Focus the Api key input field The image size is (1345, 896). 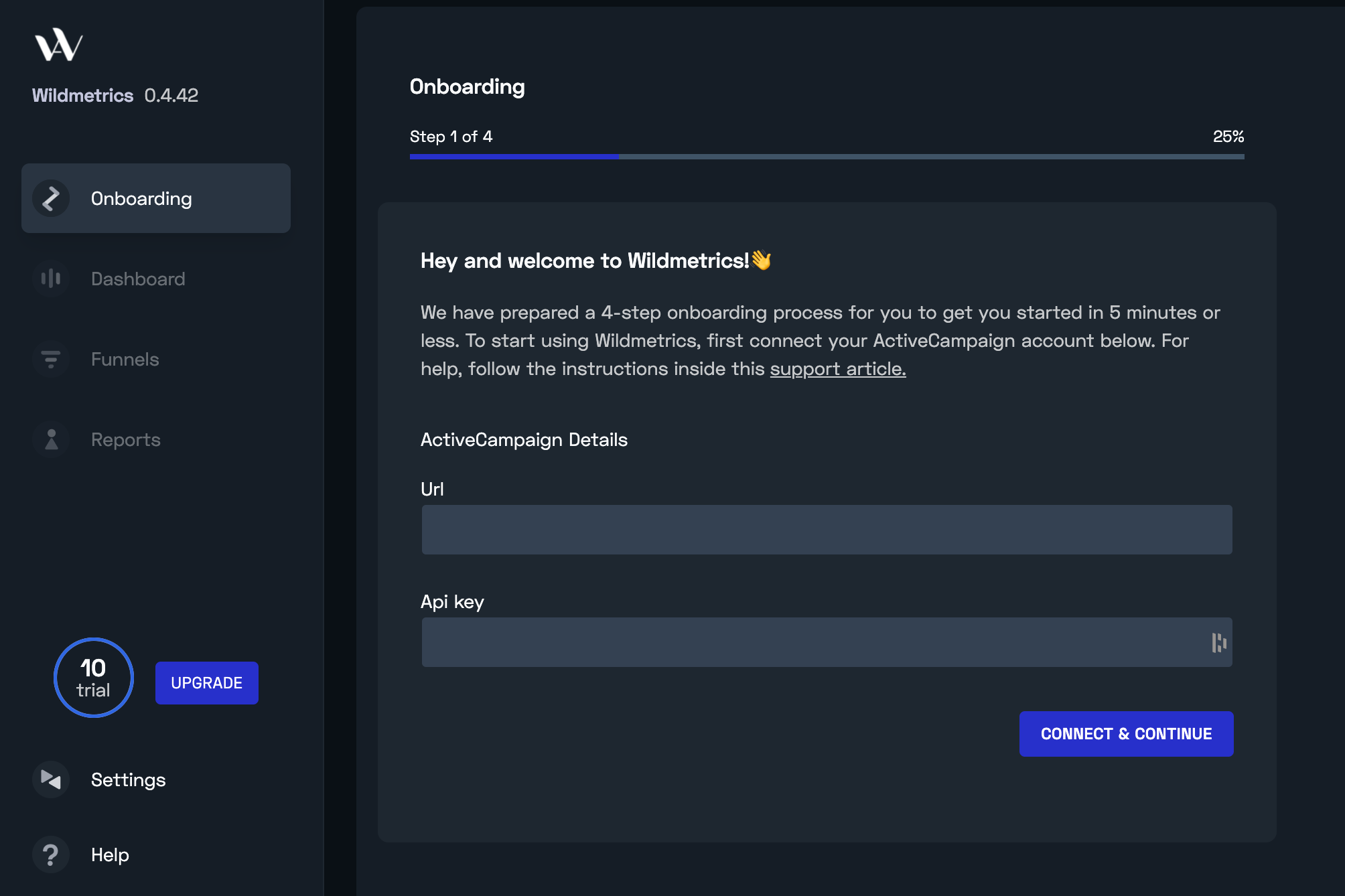tap(827, 642)
